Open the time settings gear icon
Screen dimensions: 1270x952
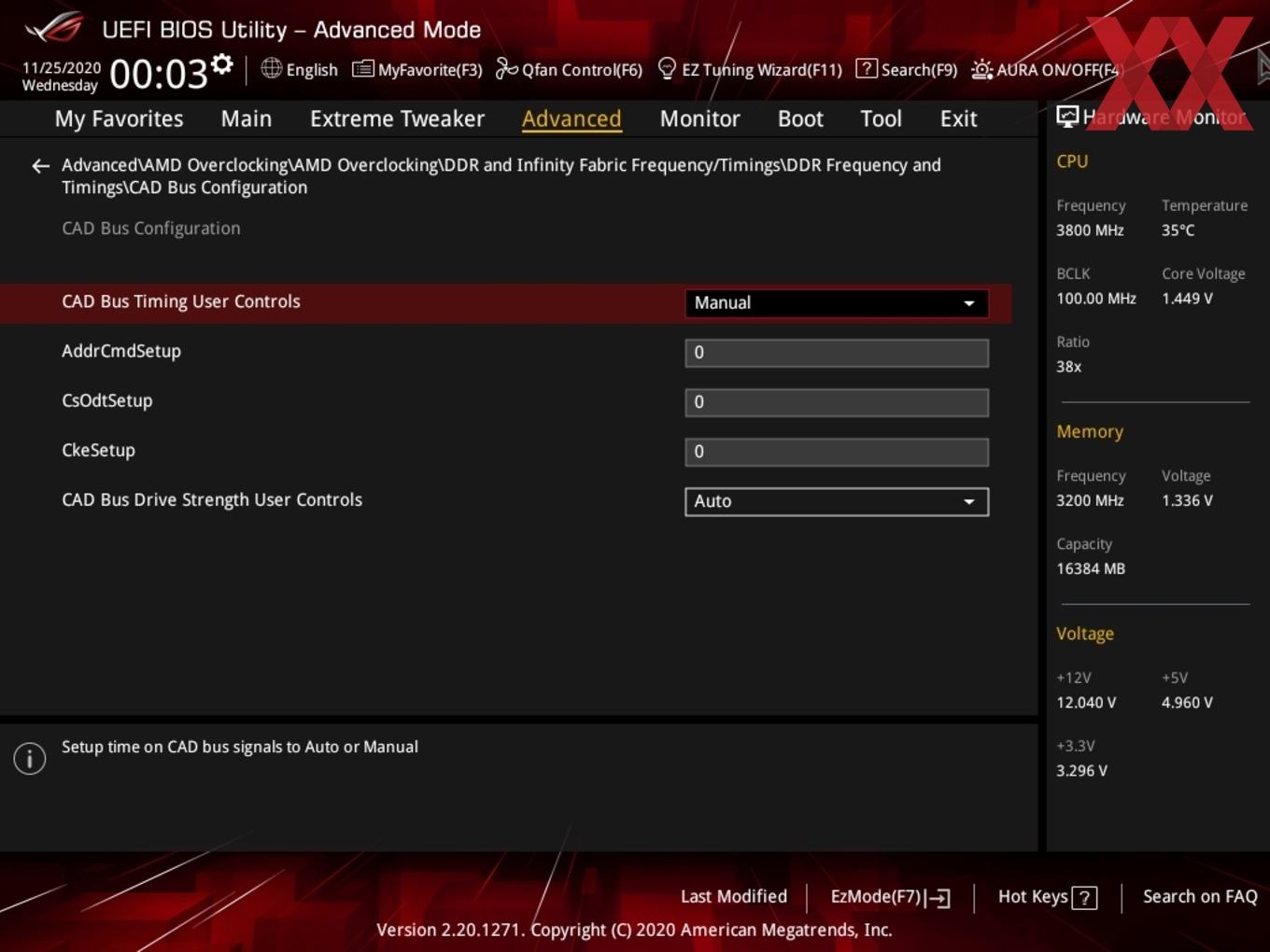[221, 63]
